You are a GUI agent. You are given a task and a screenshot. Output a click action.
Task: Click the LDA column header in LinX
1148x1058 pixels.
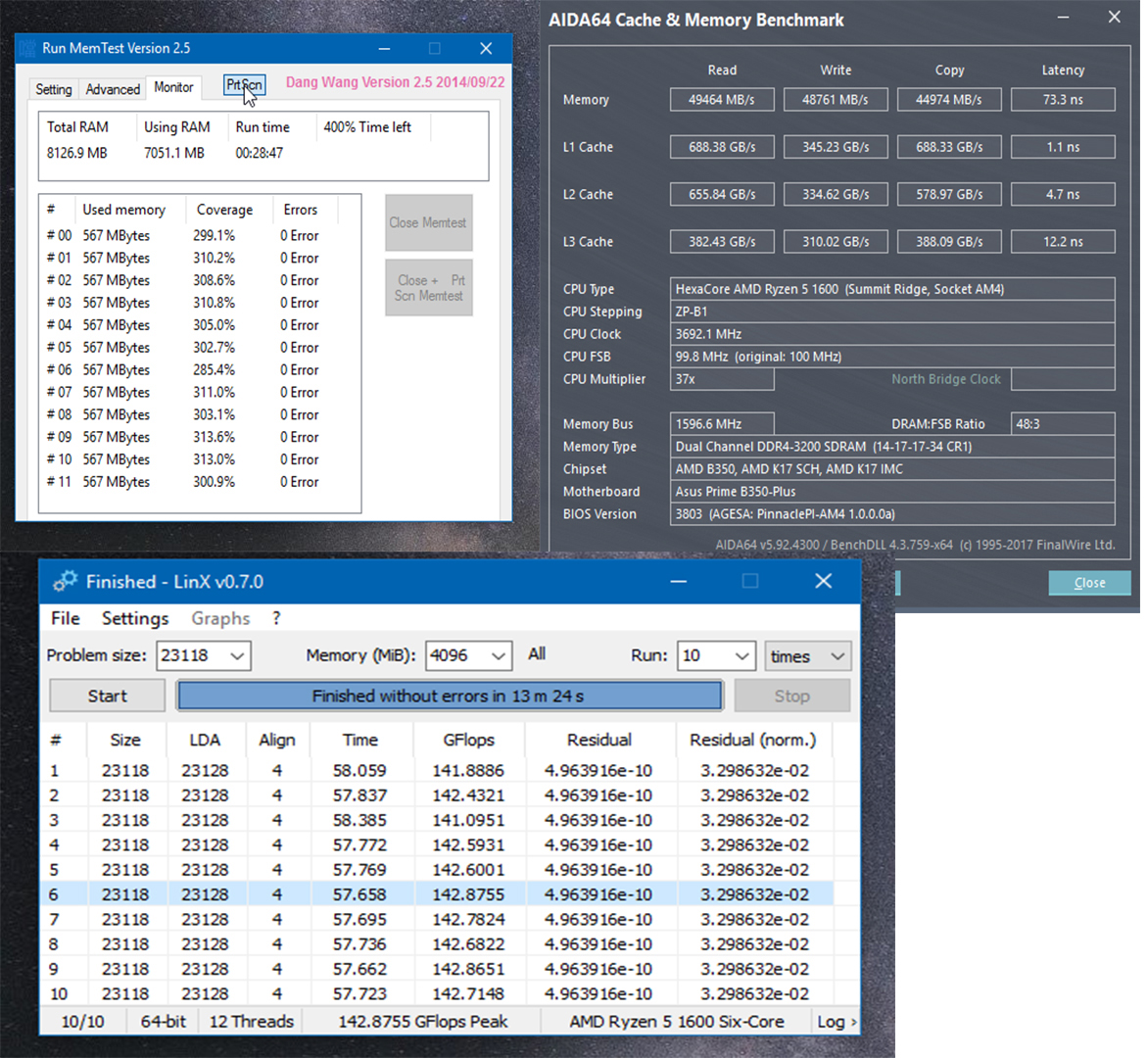[205, 741]
